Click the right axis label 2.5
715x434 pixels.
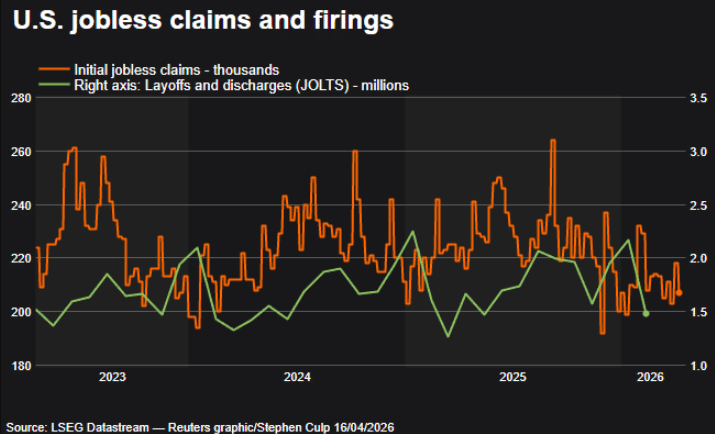click(698, 205)
